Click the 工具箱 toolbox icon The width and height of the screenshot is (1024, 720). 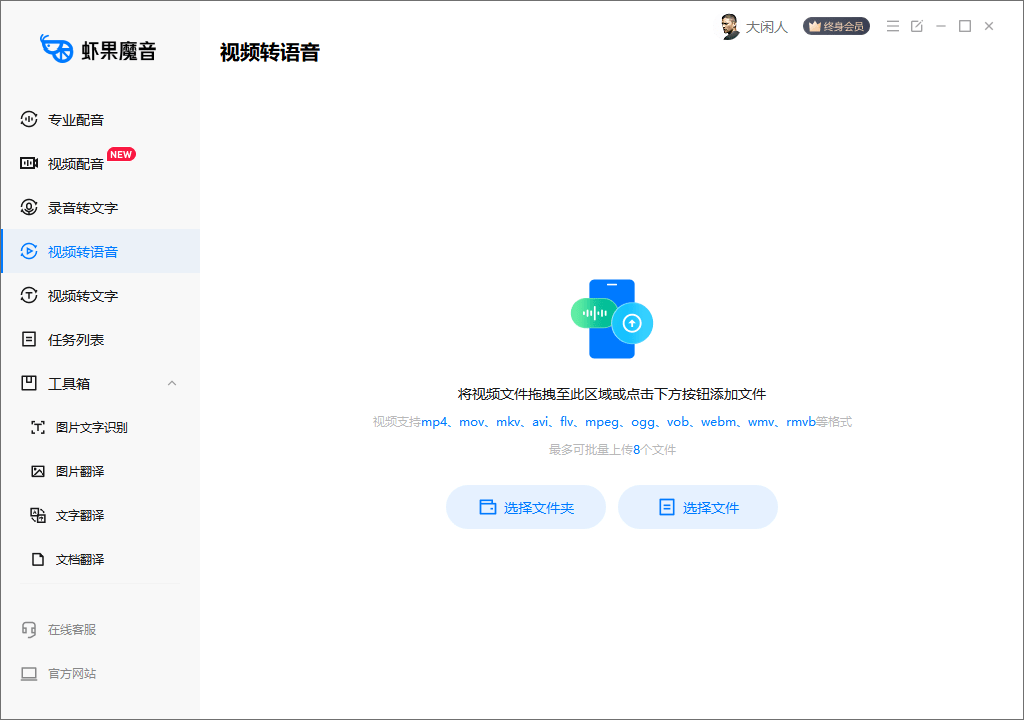[x=29, y=383]
